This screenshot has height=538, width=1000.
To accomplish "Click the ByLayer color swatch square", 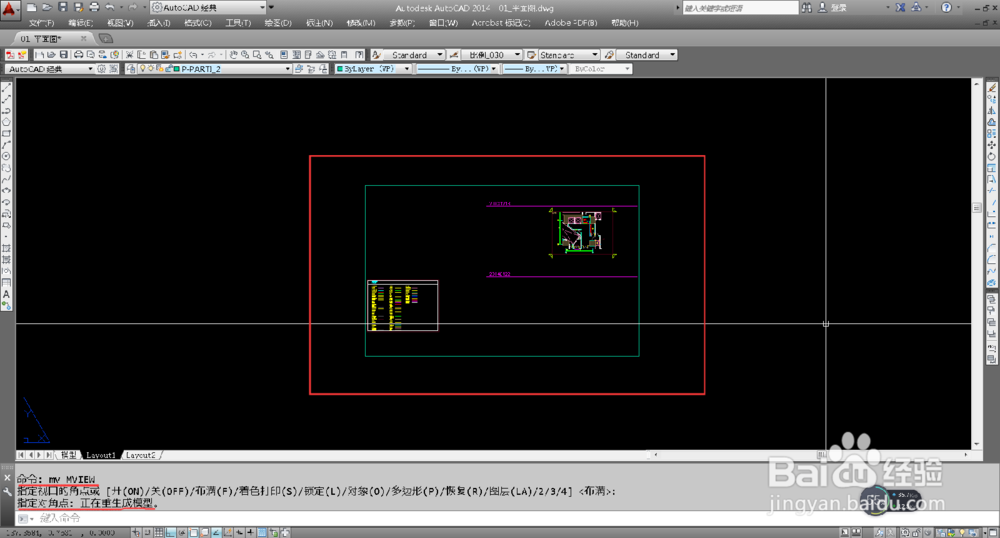I will click(x=340, y=69).
